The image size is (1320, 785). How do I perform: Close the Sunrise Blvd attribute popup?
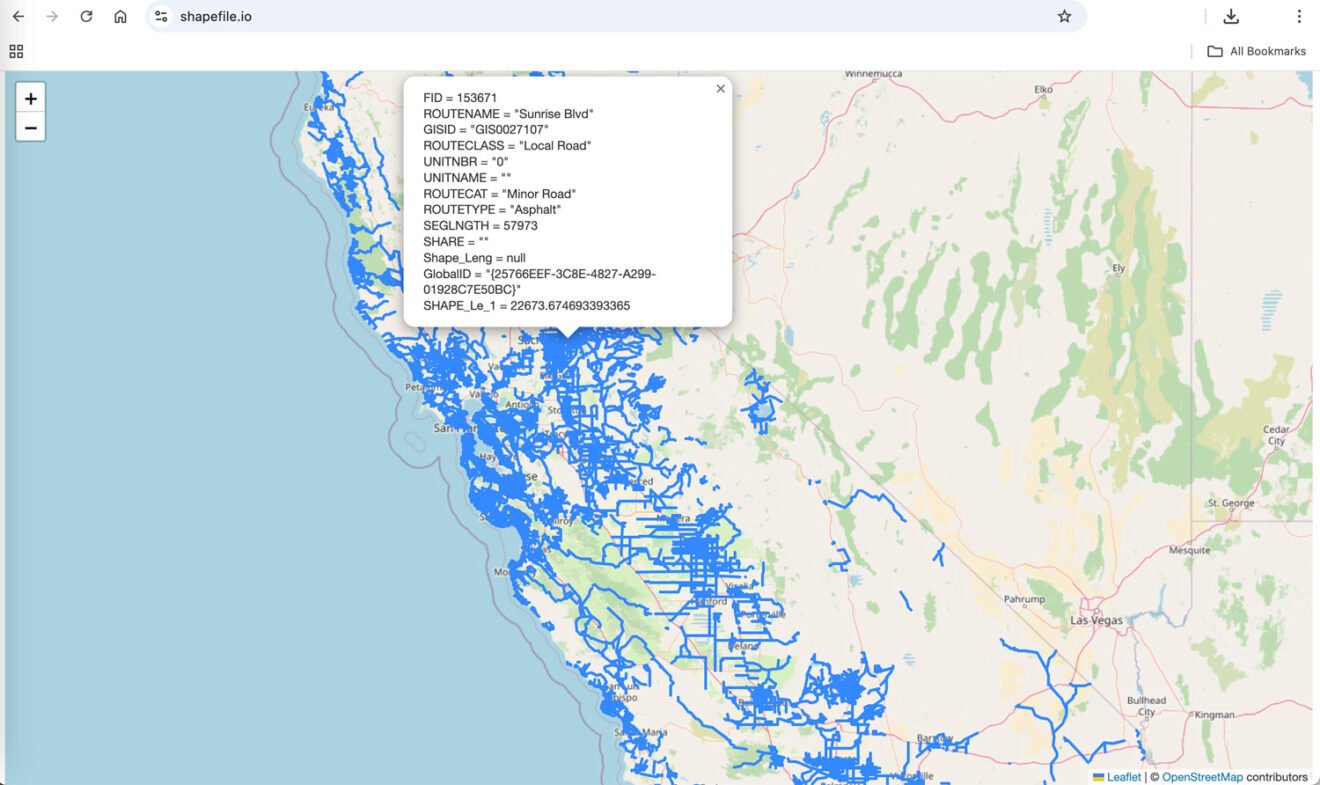[720, 88]
